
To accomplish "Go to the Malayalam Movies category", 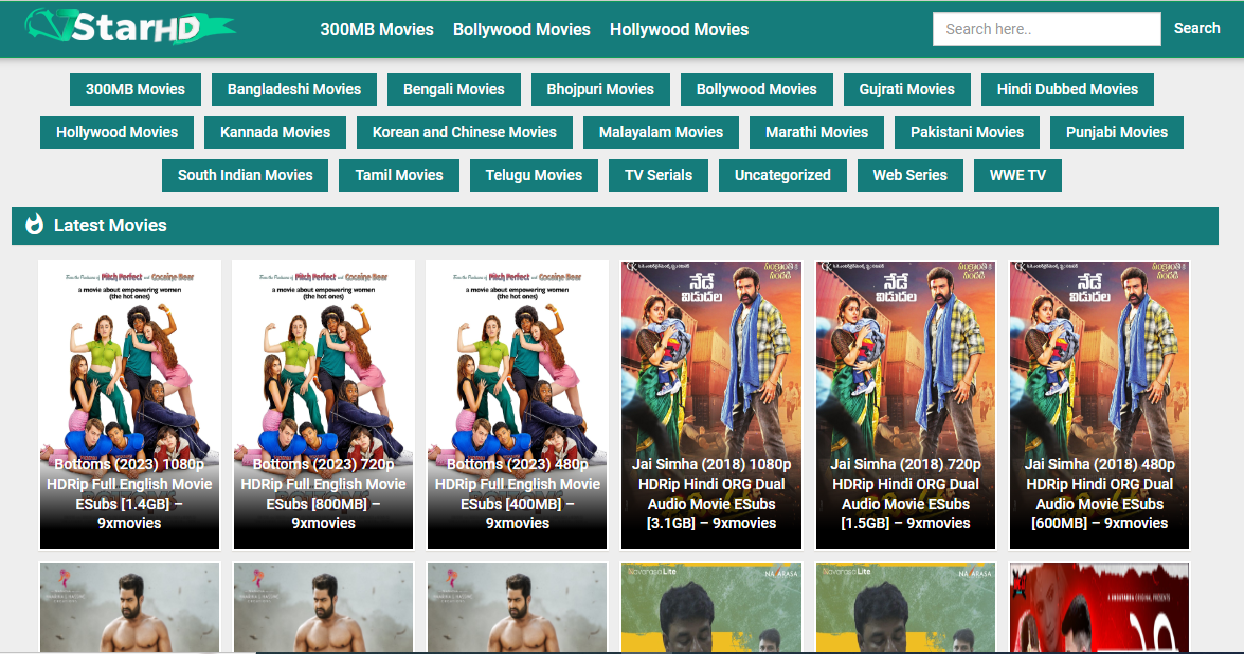I will [661, 132].
